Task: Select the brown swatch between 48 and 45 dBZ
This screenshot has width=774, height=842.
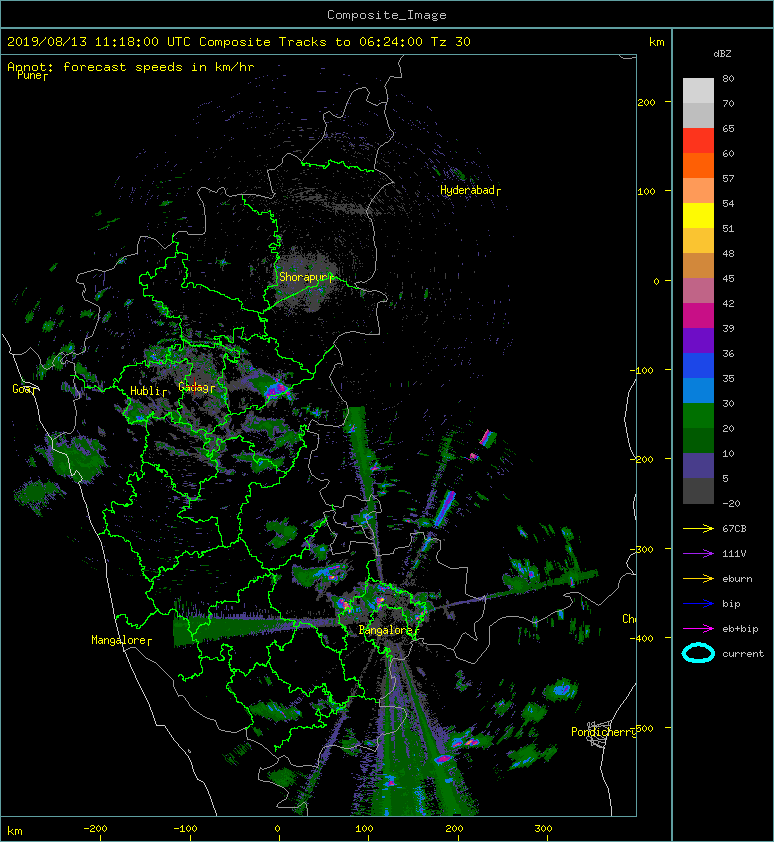Action: (x=698, y=266)
